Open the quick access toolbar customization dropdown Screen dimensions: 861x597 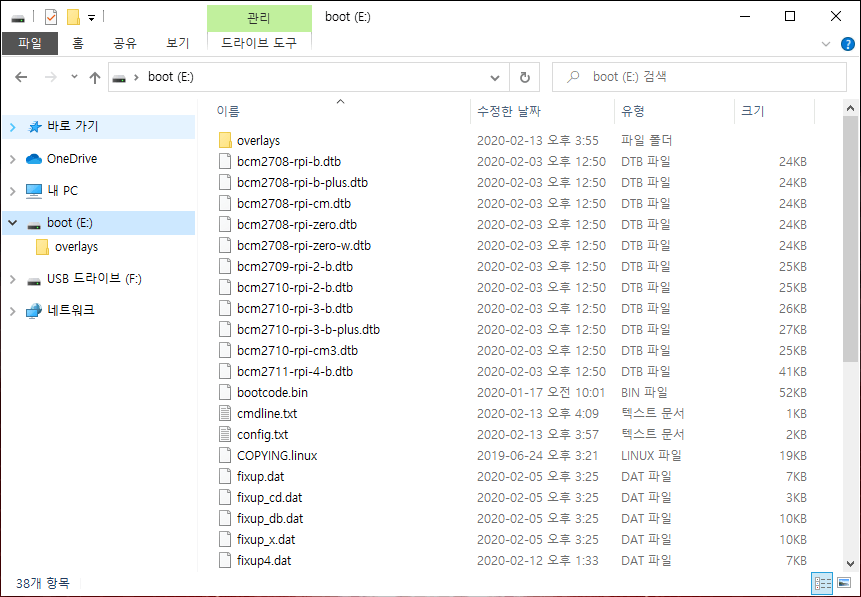pos(91,15)
